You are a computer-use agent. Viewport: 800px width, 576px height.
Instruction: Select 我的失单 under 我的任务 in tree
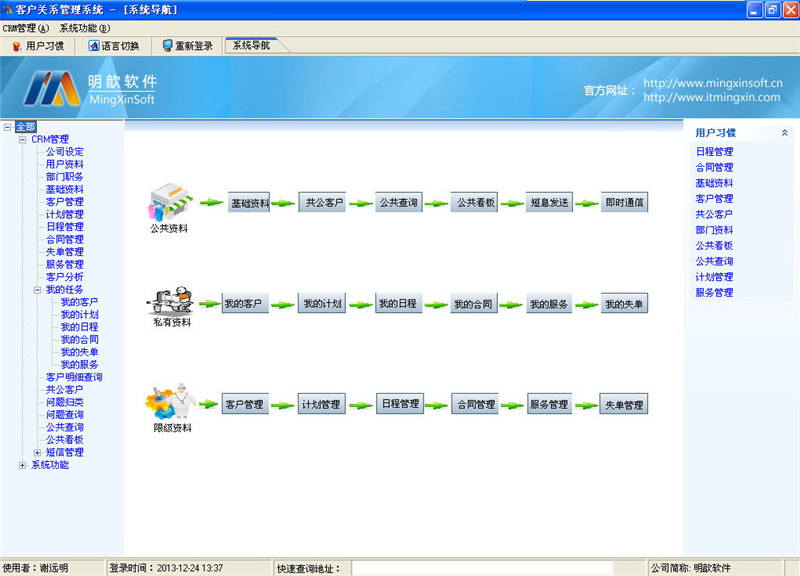79,352
